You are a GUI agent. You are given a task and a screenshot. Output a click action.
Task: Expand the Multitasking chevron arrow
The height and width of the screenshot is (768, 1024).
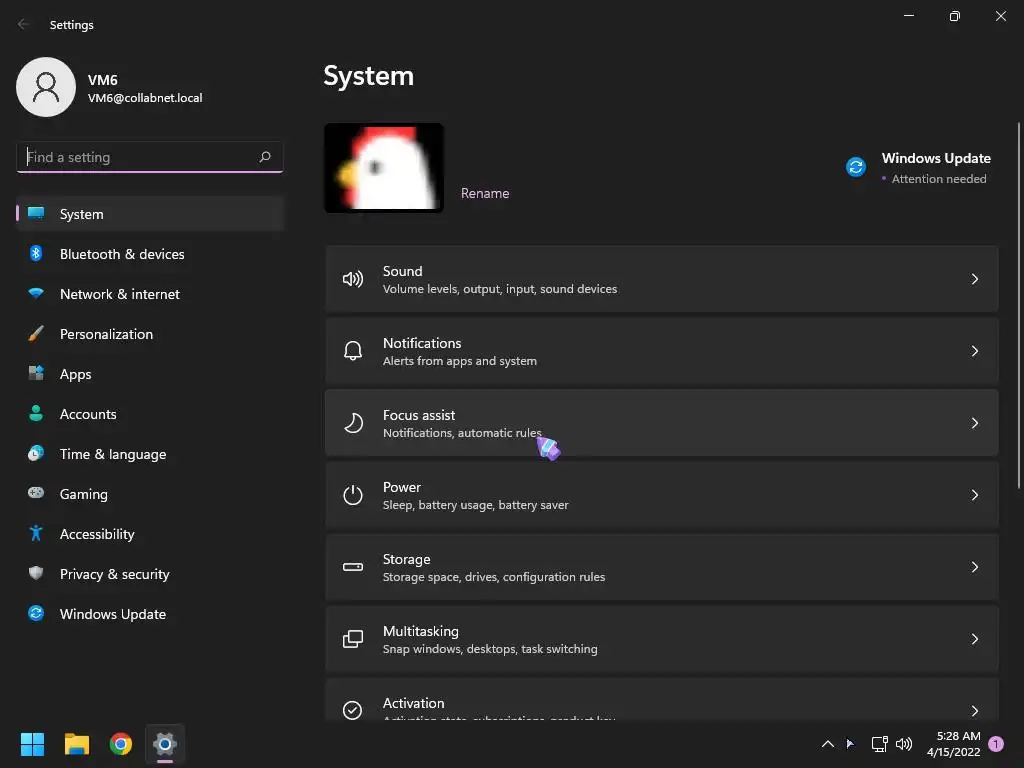974,639
